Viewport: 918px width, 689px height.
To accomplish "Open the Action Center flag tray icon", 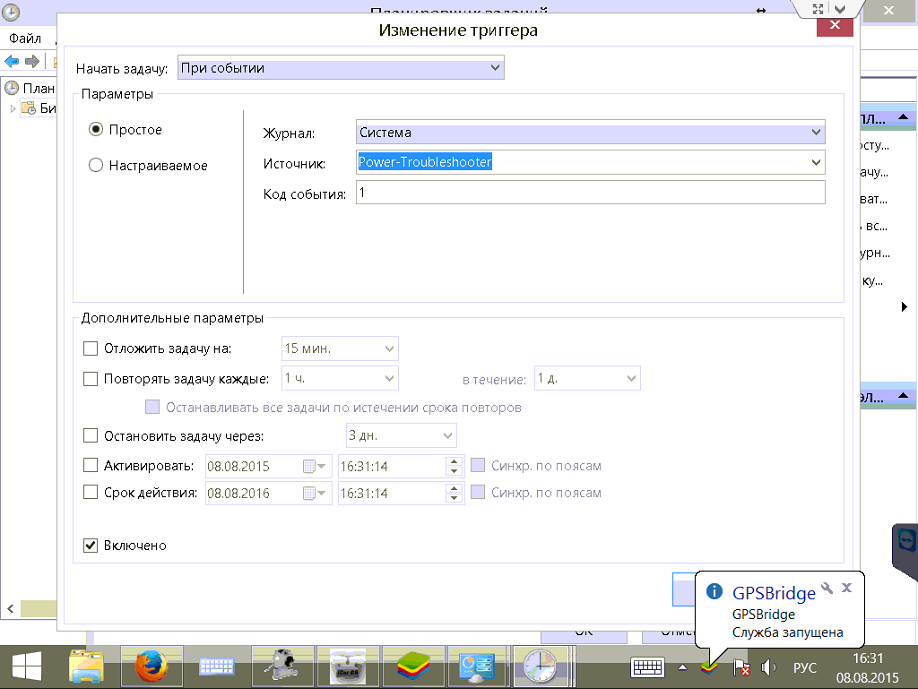I will 742,667.
